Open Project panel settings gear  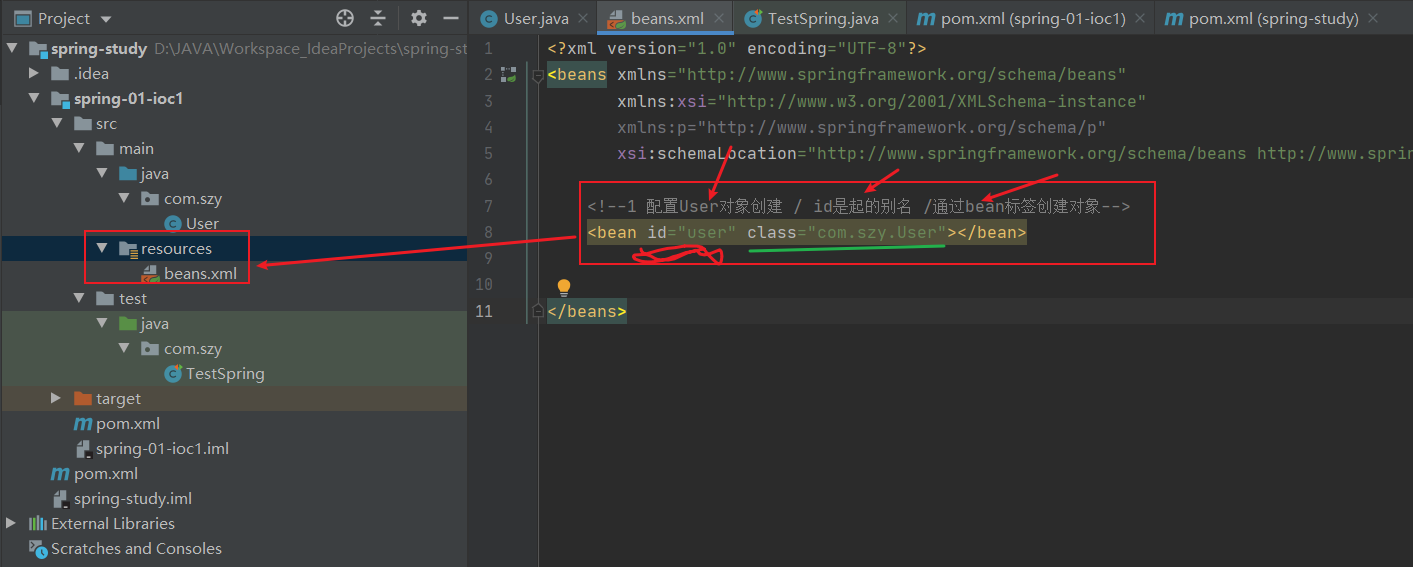pyautogui.click(x=419, y=18)
